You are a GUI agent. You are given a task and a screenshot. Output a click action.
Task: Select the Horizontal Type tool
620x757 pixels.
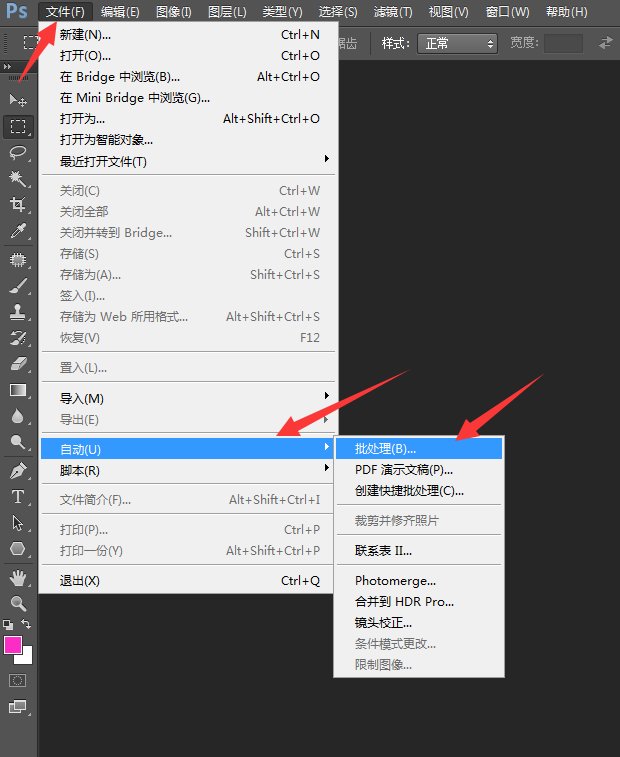(x=18, y=497)
